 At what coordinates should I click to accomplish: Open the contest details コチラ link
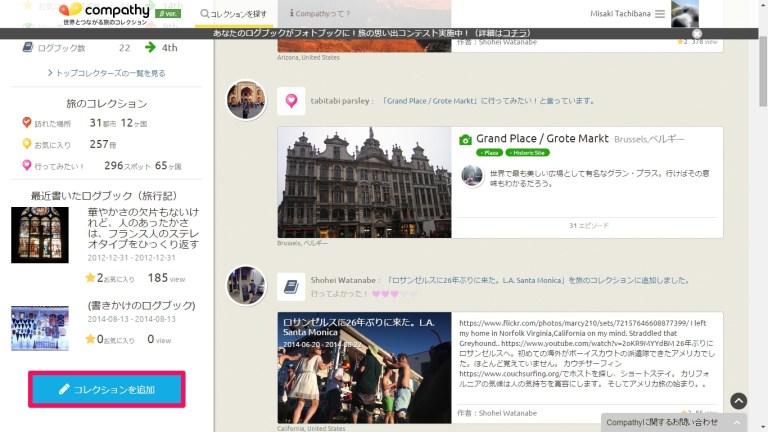coord(515,33)
